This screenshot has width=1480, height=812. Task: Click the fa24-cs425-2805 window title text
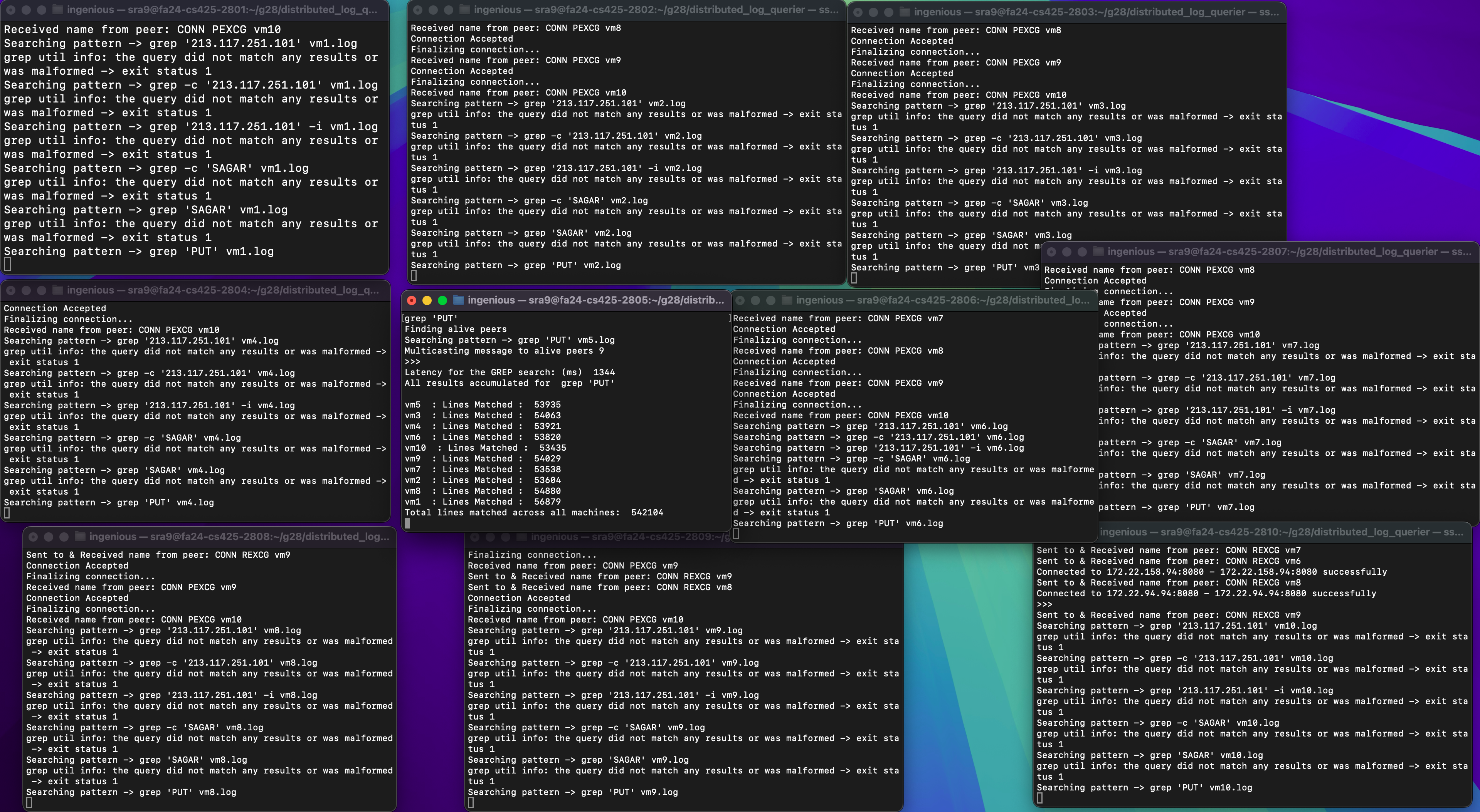coord(596,300)
